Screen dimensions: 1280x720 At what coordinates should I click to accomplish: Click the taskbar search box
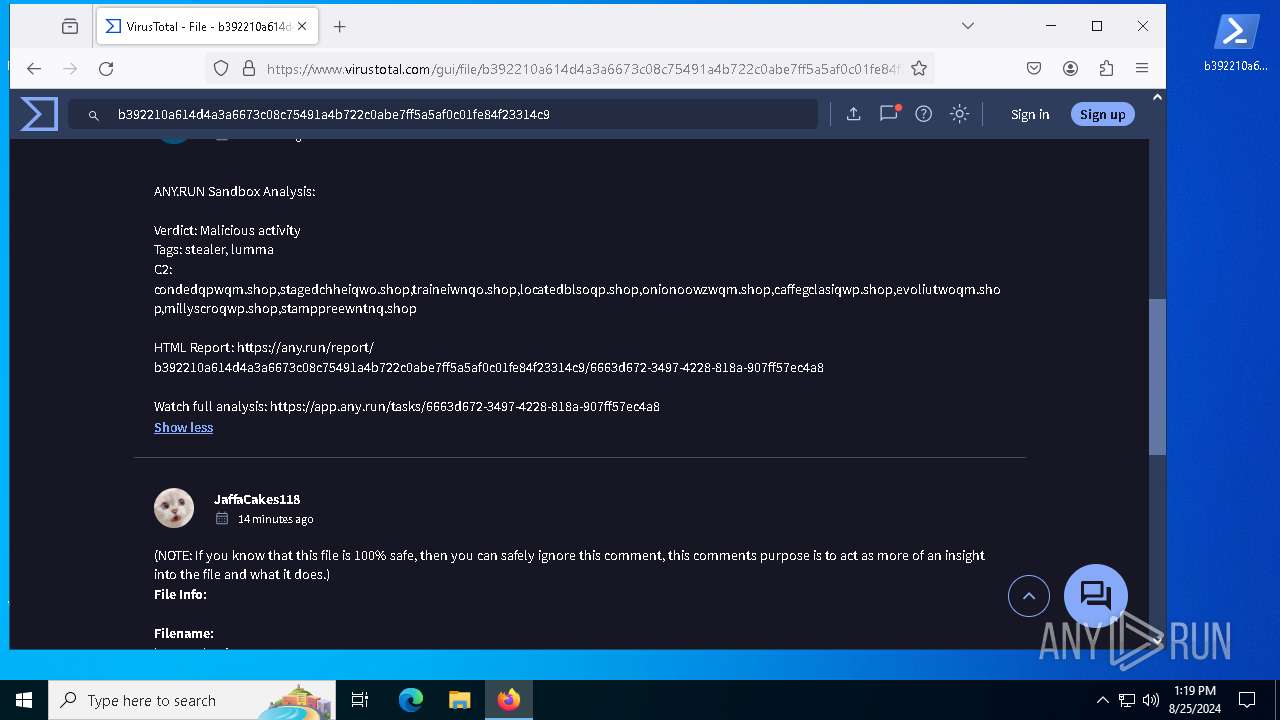pos(192,700)
